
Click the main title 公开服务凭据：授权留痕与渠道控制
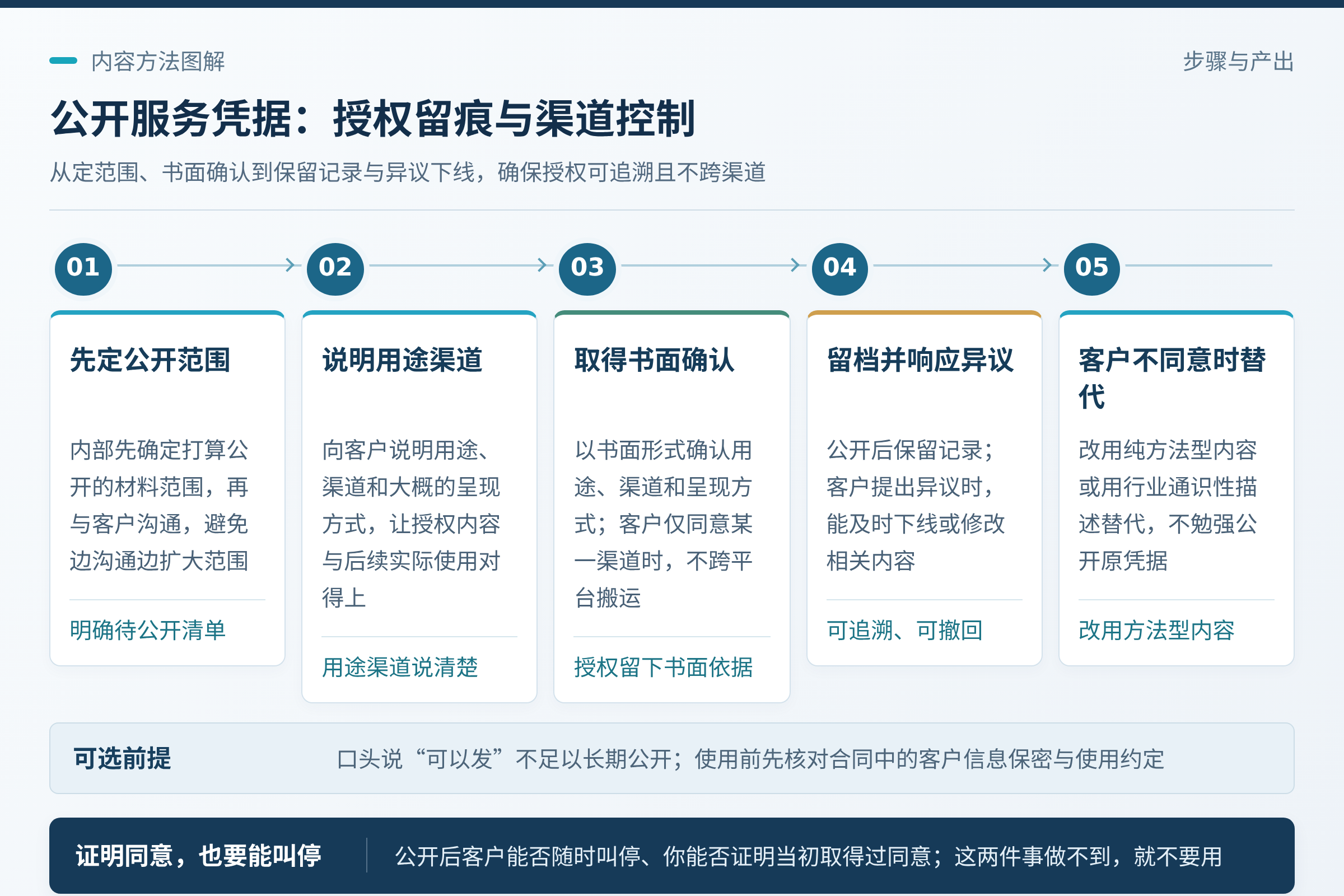click(373, 119)
